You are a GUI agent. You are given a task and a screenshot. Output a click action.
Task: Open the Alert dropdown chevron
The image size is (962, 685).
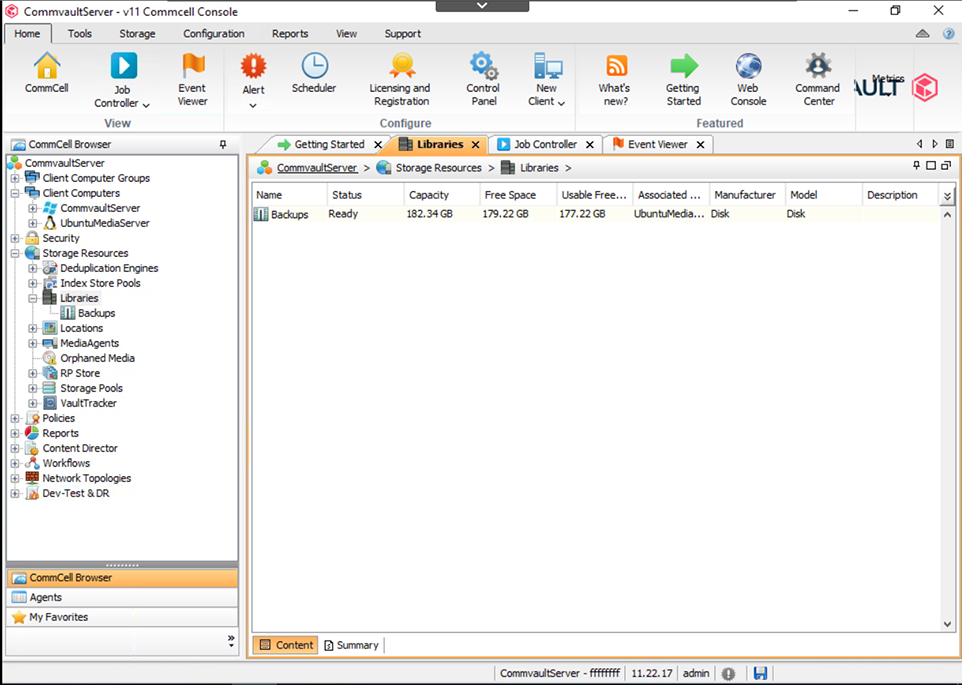coord(253,105)
